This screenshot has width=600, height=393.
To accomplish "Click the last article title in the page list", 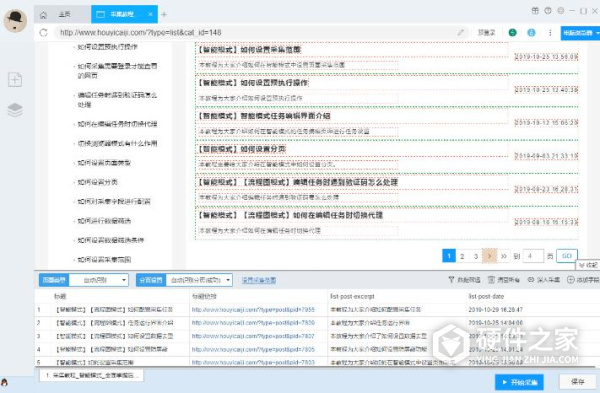I will click(290, 215).
